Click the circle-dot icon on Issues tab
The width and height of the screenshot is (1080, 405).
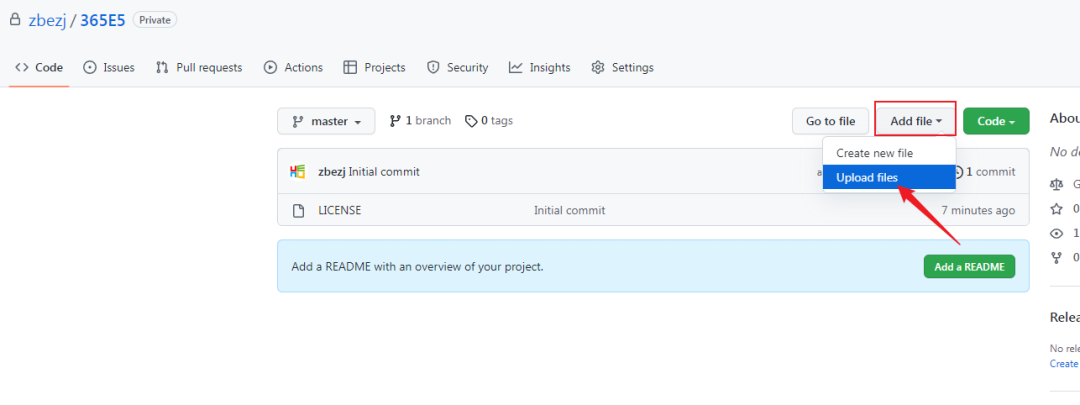(x=90, y=68)
